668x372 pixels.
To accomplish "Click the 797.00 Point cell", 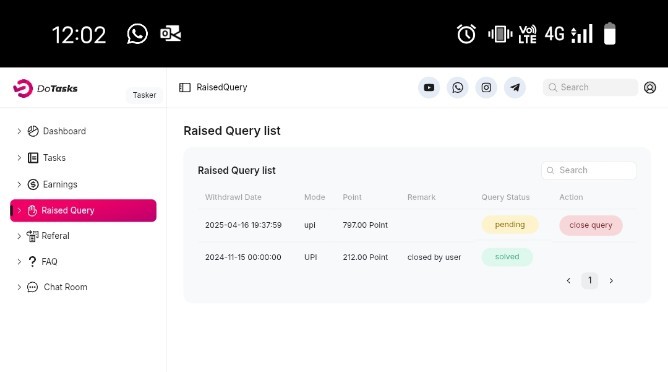I will [x=365, y=225].
